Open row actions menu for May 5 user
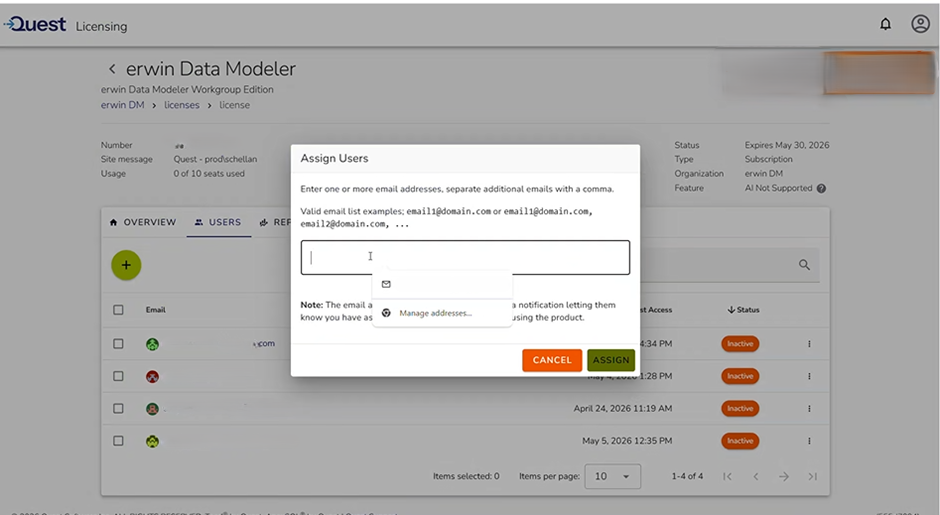Screen dimensions: 940x515 click(x=809, y=441)
